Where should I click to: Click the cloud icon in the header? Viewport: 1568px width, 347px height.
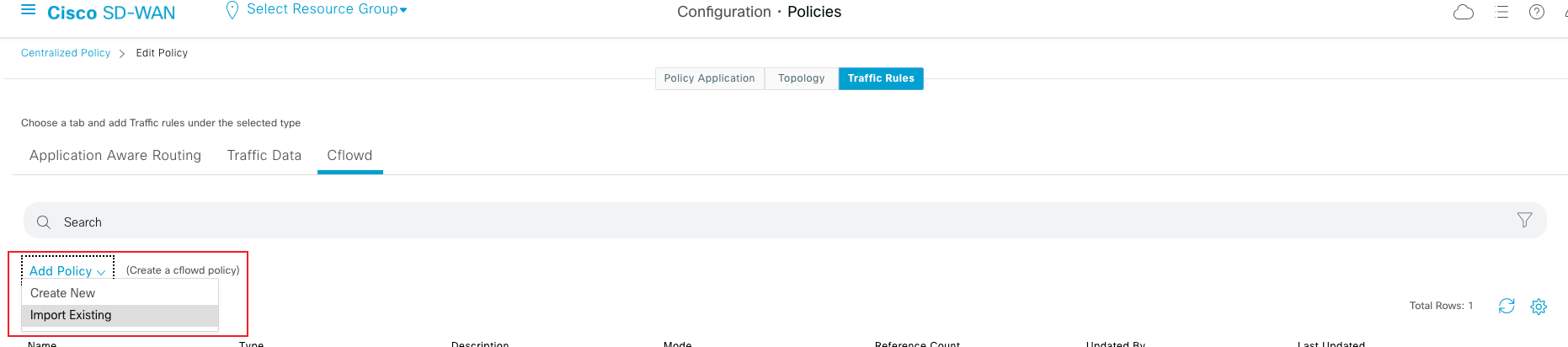click(x=1464, y=12)
